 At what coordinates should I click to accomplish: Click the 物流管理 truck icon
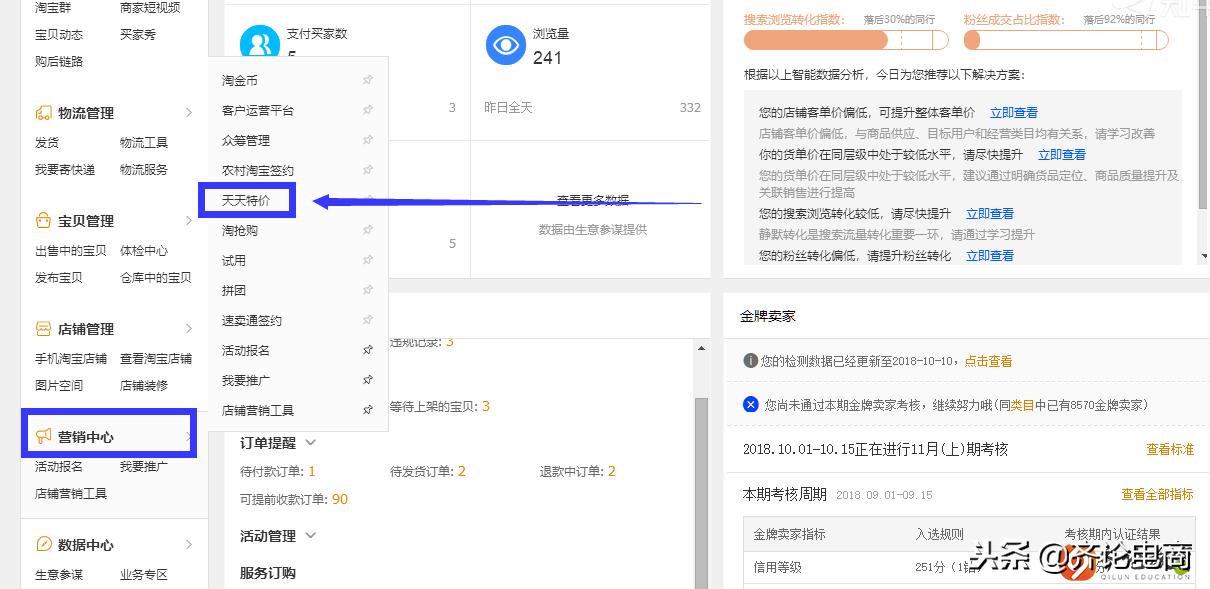tap(43, 113)
